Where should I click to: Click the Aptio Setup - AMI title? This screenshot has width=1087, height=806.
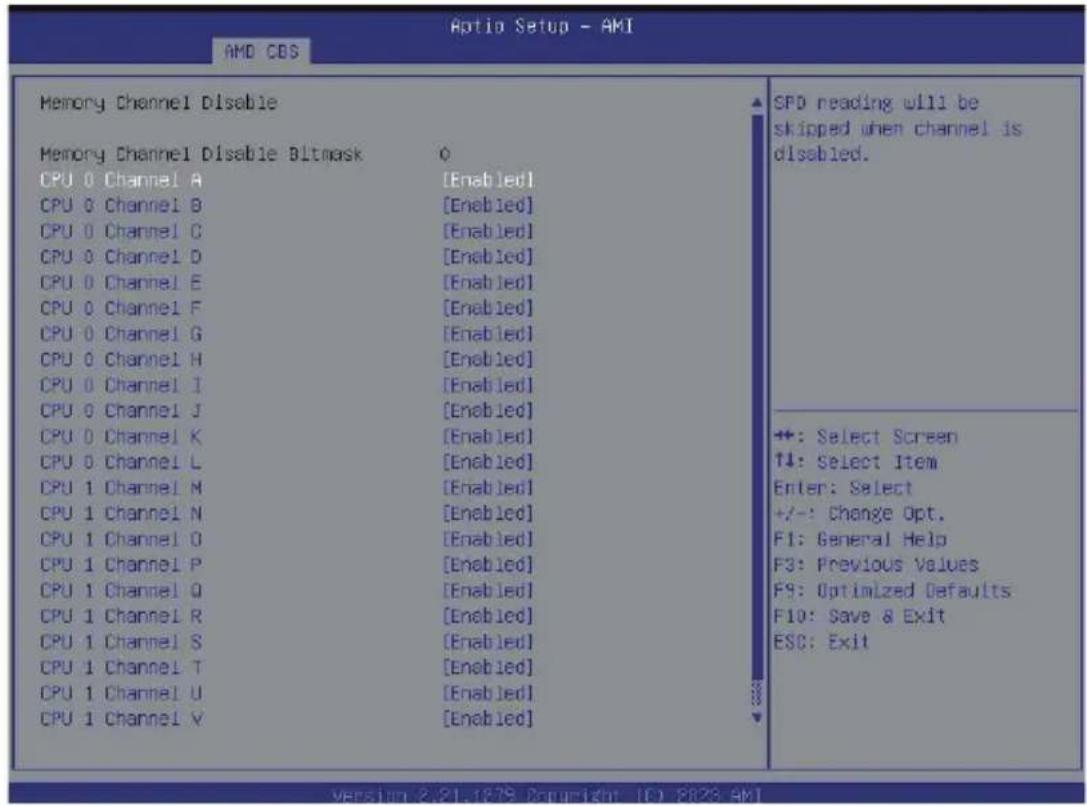point(541,26)
